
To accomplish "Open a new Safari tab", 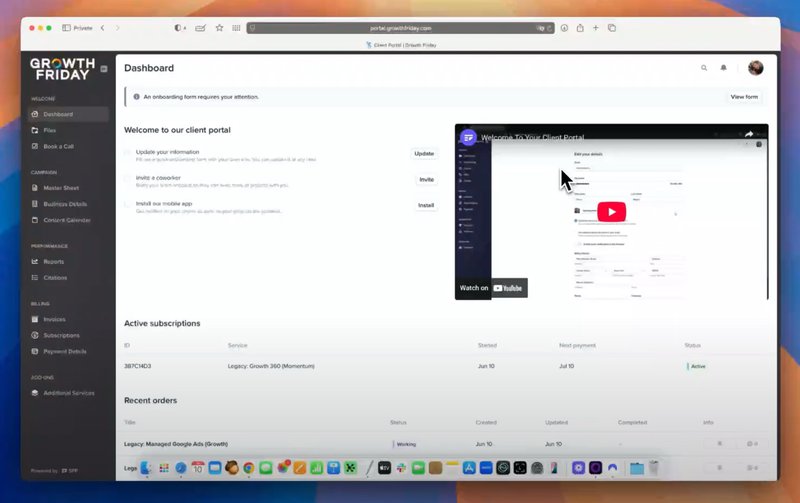I will tap(595, 28).
